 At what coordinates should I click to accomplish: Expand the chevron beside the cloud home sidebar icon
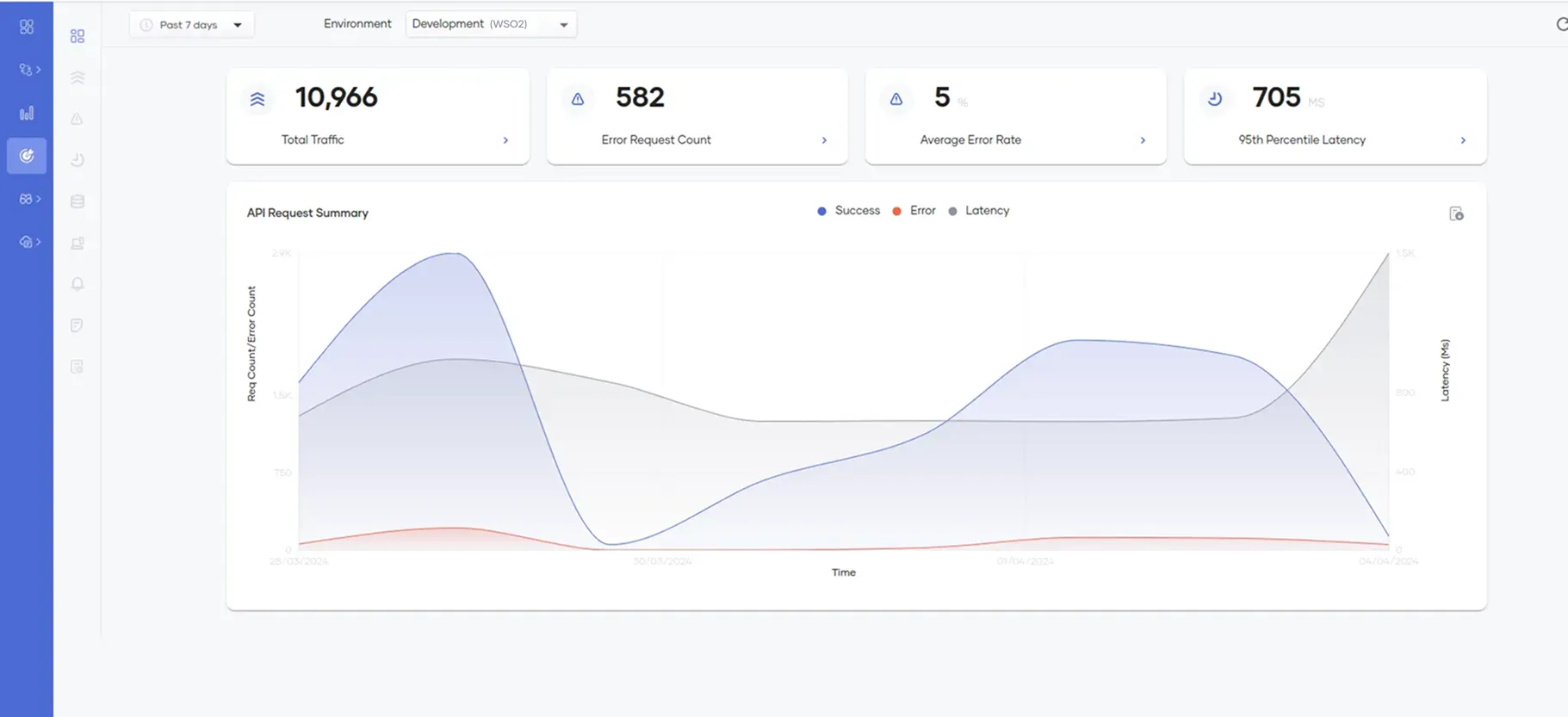pos(39,242)
